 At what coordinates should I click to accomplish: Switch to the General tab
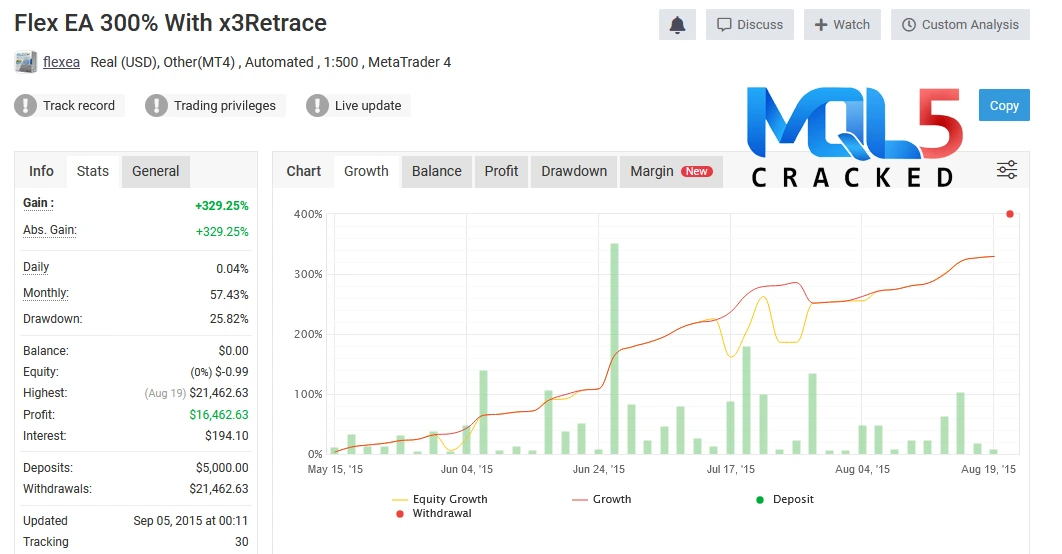(156, 171)
